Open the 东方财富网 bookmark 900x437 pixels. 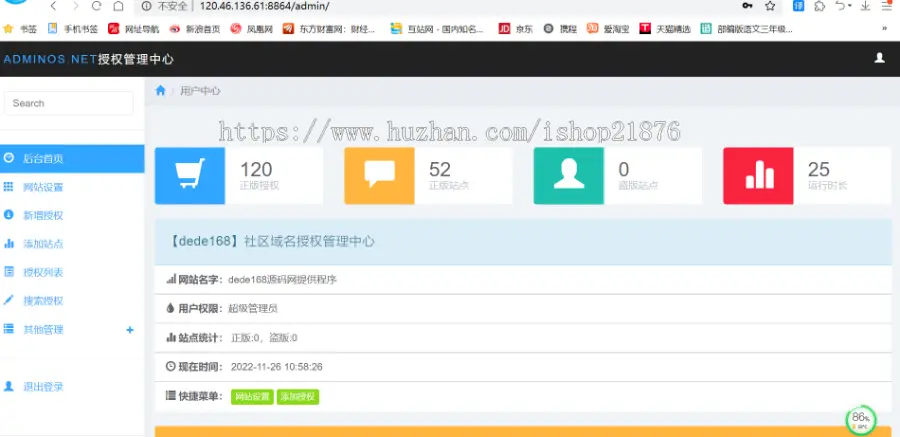pyautogui.click(x=329, y=29)
